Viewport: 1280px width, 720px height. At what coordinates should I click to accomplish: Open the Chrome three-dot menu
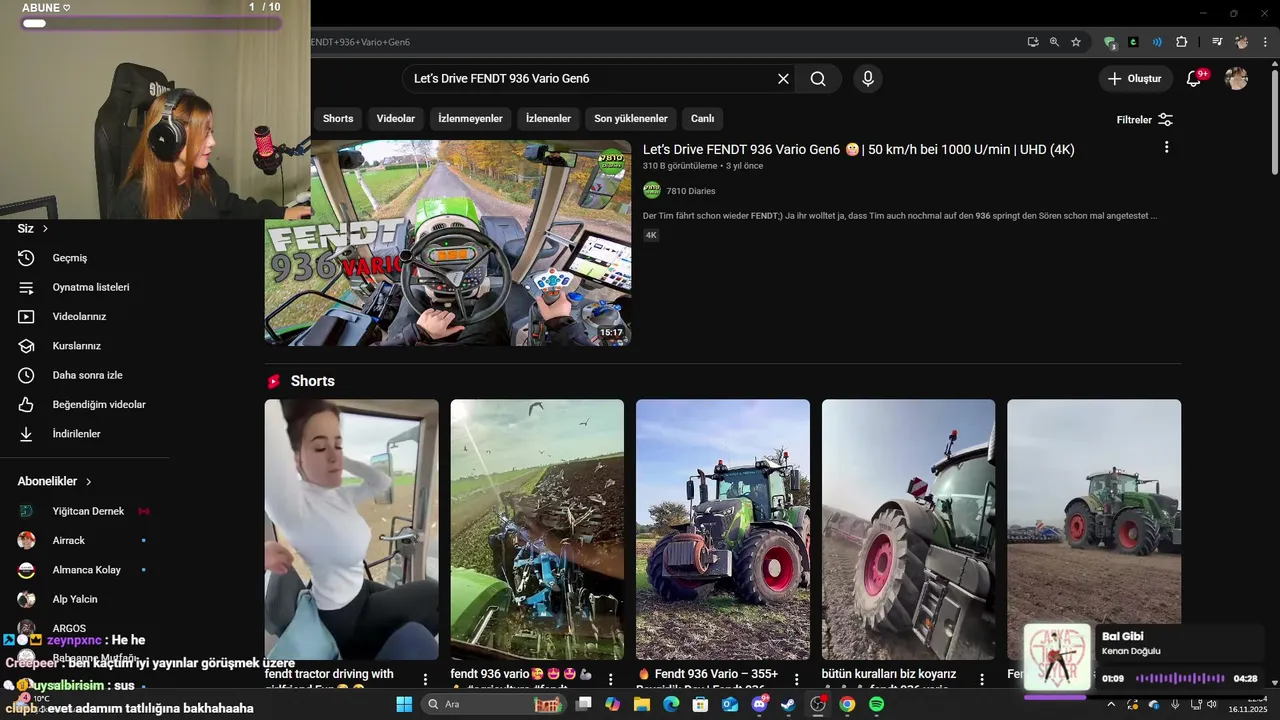[x=1265, y=42]
